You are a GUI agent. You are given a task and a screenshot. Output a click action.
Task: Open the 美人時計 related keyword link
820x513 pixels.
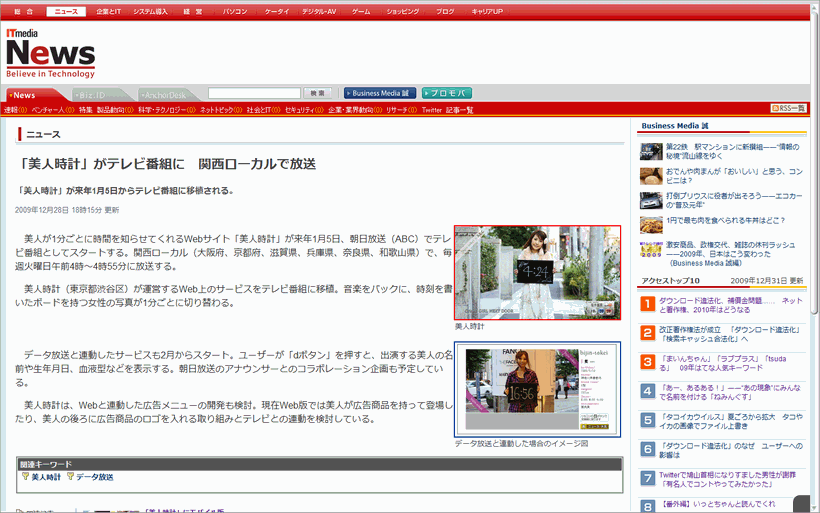pos(46,477)
